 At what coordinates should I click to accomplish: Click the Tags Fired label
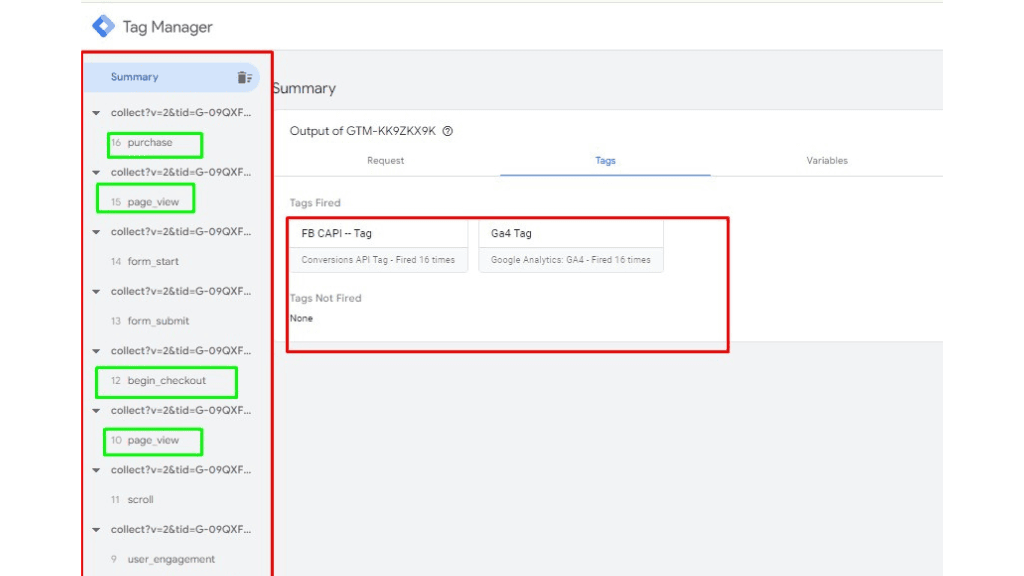[x=315, y=202]
